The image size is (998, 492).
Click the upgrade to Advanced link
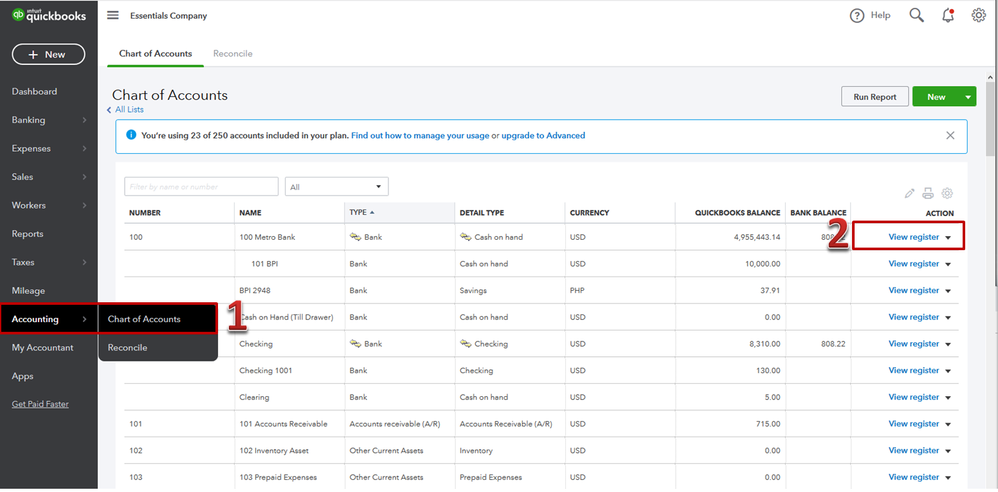pos(543,136)
